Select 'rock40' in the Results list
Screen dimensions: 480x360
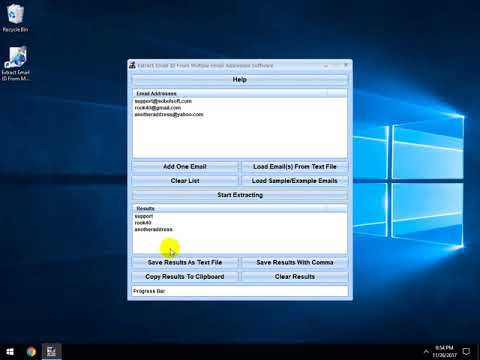click(143, 223)
